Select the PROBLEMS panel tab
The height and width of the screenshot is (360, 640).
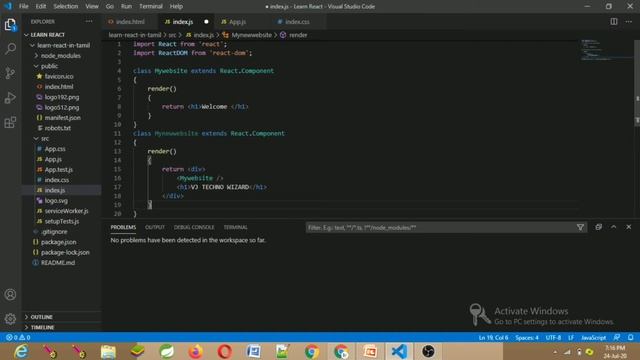123,227
